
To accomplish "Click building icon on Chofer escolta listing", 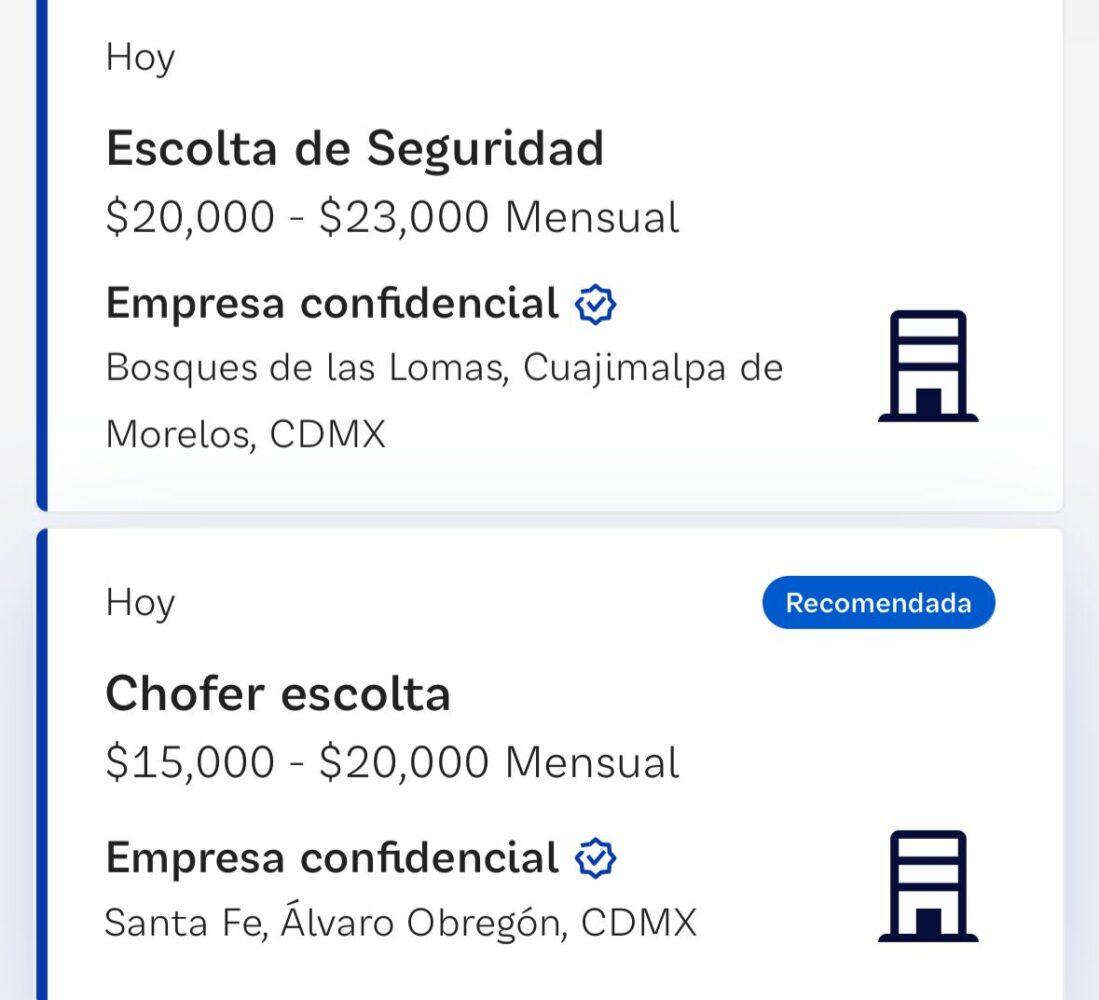I will click(927, 886).
